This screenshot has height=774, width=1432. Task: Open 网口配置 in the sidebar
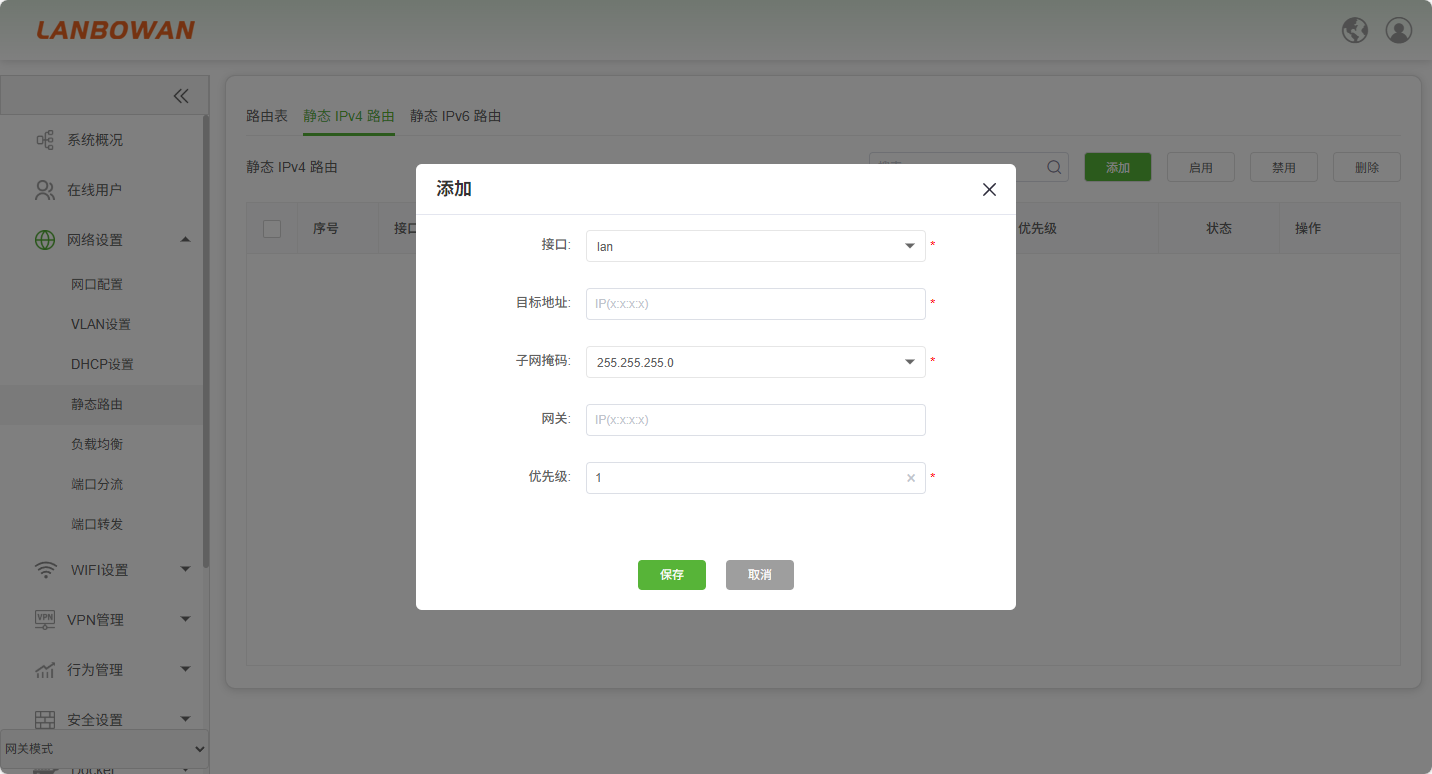coord(97,285)
